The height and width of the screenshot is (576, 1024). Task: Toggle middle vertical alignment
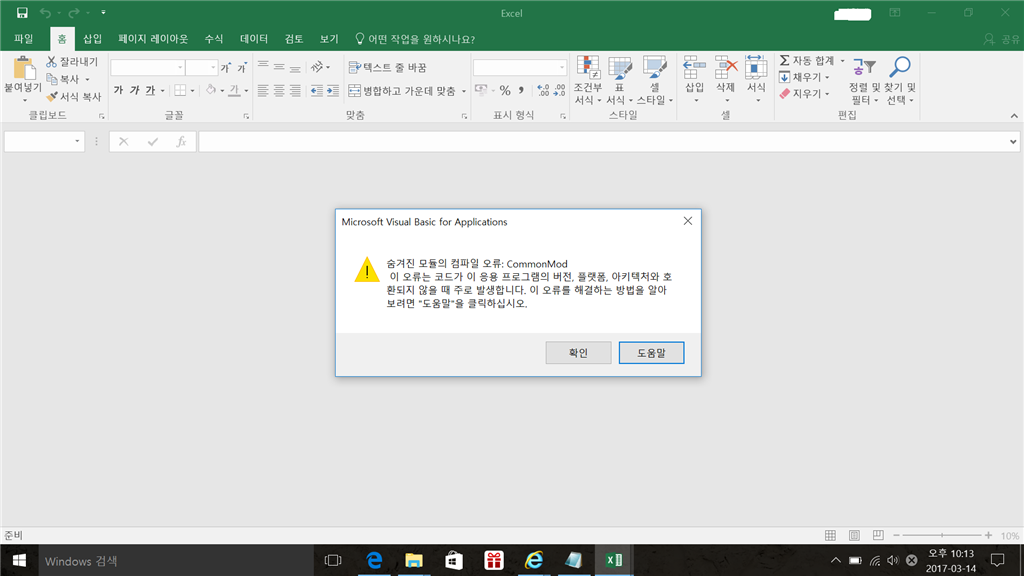pyautogui.click(x=279, y=67)
